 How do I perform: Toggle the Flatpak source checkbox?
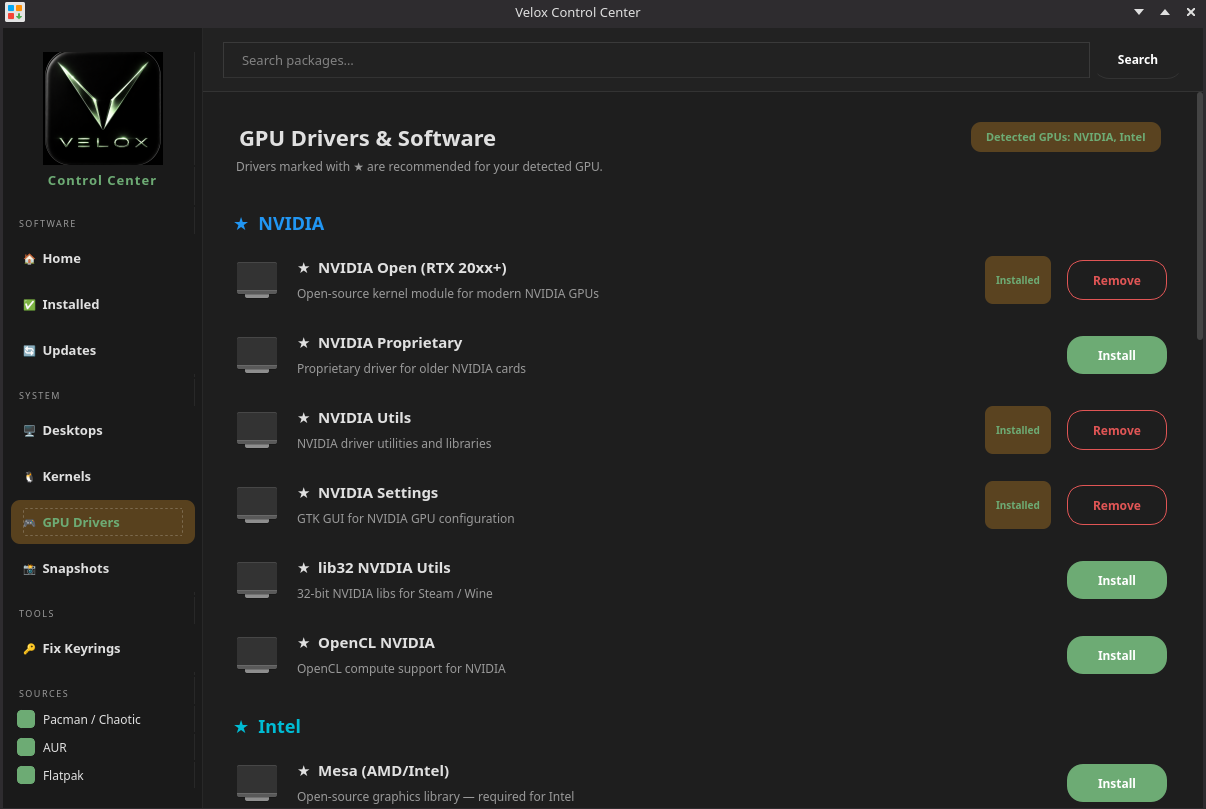[x=26, y=775]
